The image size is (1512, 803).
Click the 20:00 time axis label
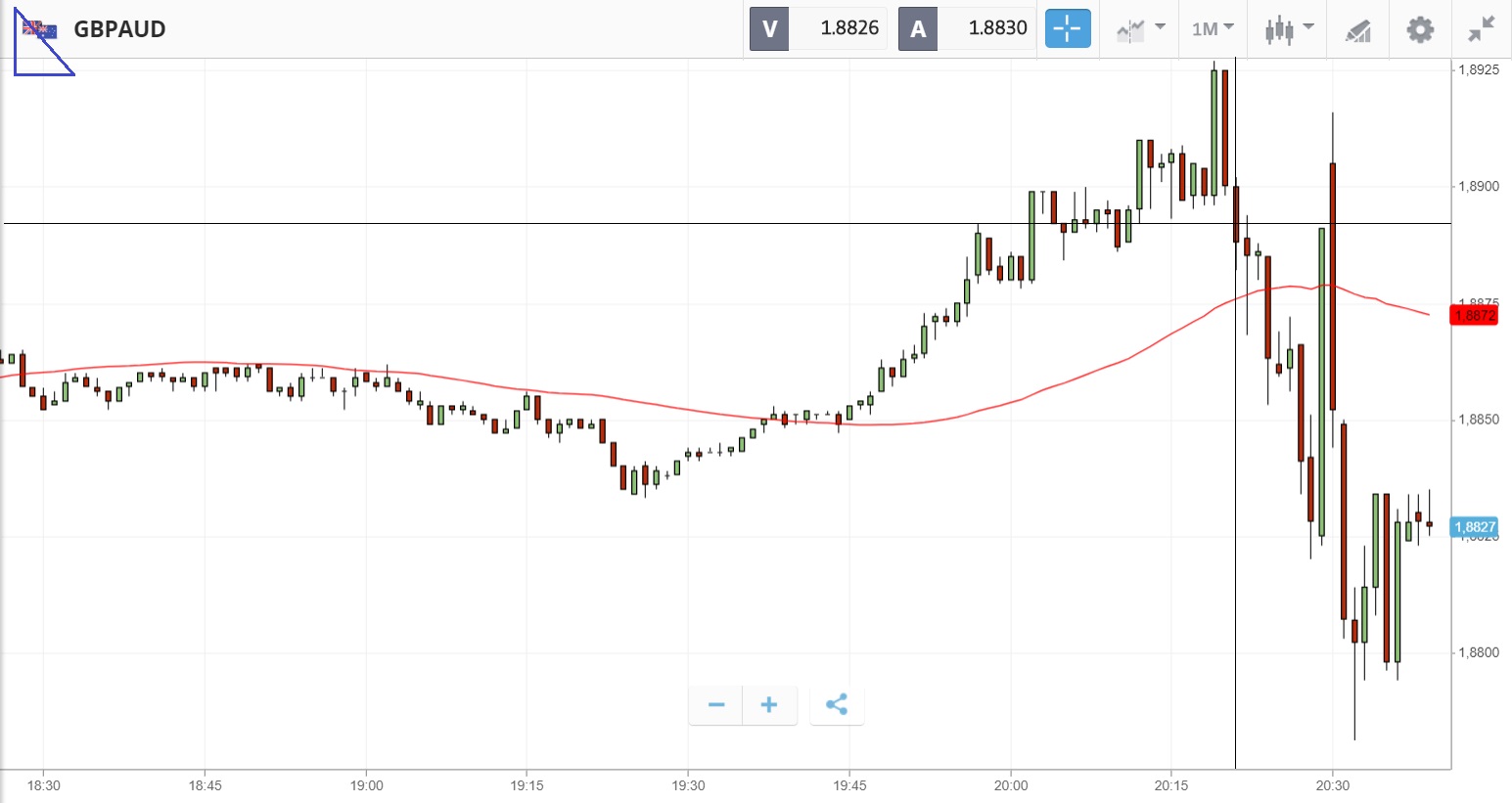pyautogui.click(x=1011, y=785)
